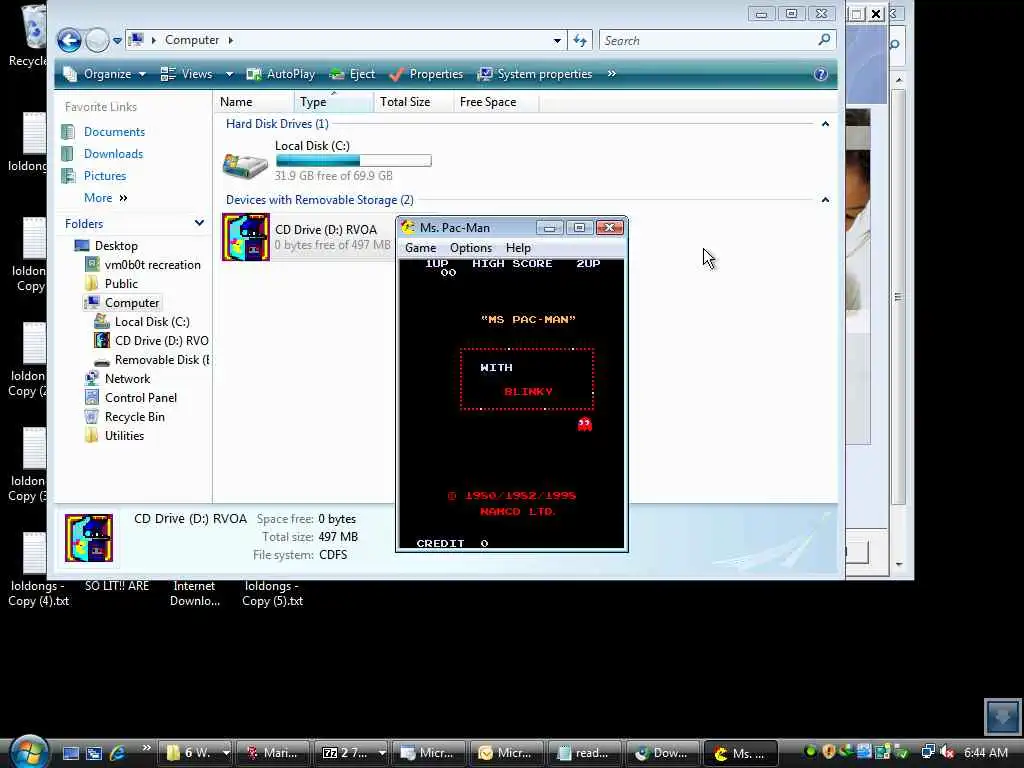Show more toolbar commands via chevron
This screenshot has height=768, width=1024.
point(611,74)
